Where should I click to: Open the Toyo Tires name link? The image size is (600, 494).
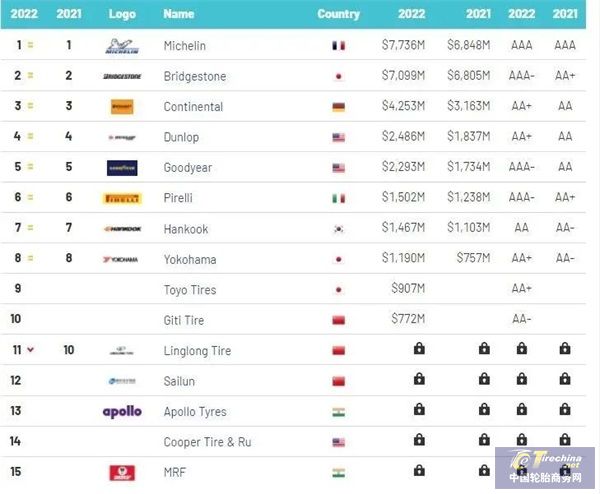click(x=190, y=290)
